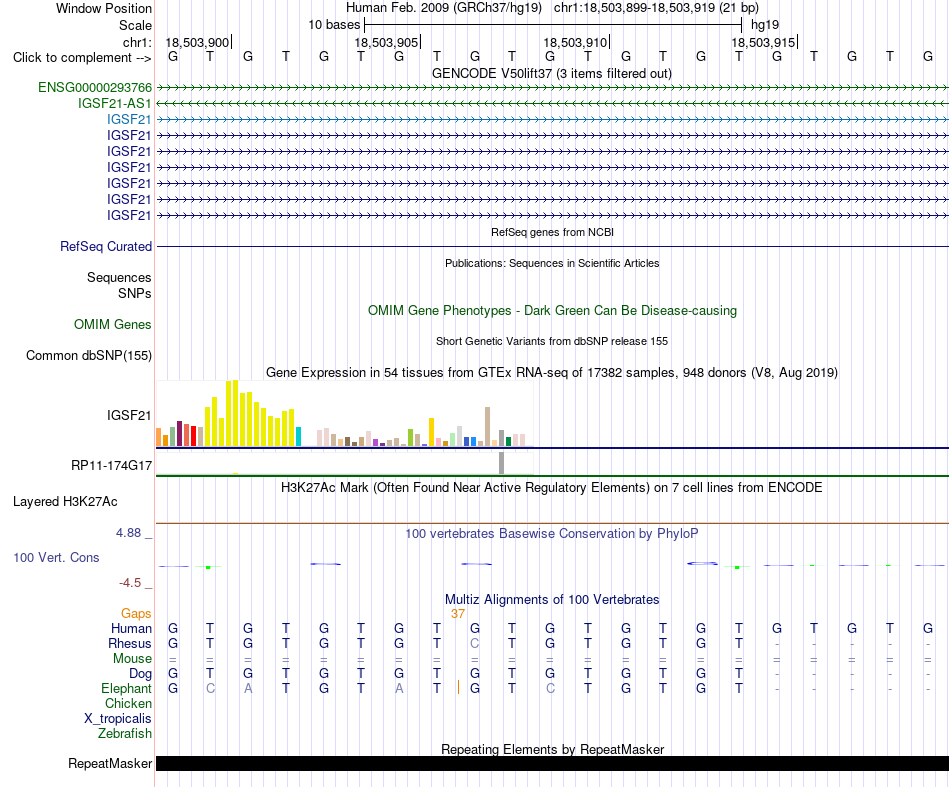Viewport: 950px width, 787px height.
Task: Click the RefSeq Curated gene line
Action: pos(552,247)
